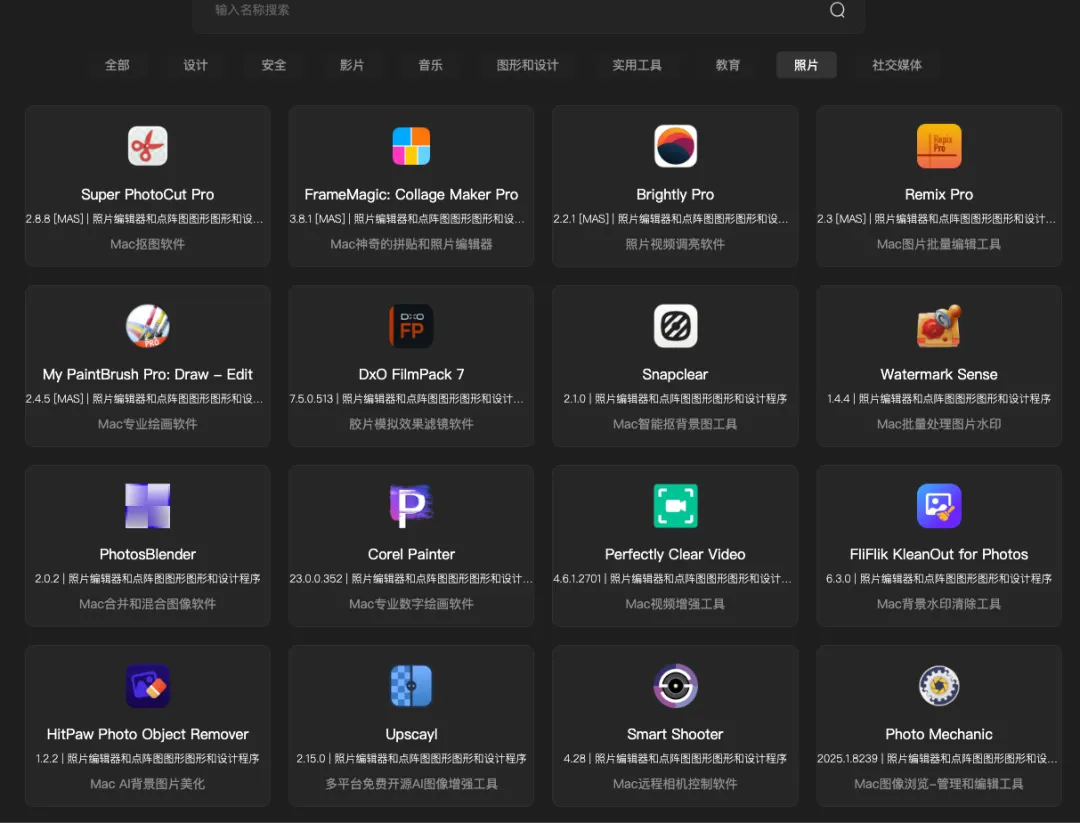Click the Mac远程相机控制软件 description
This screenshot has width=1080, height=823.
[x=675, y=783]
